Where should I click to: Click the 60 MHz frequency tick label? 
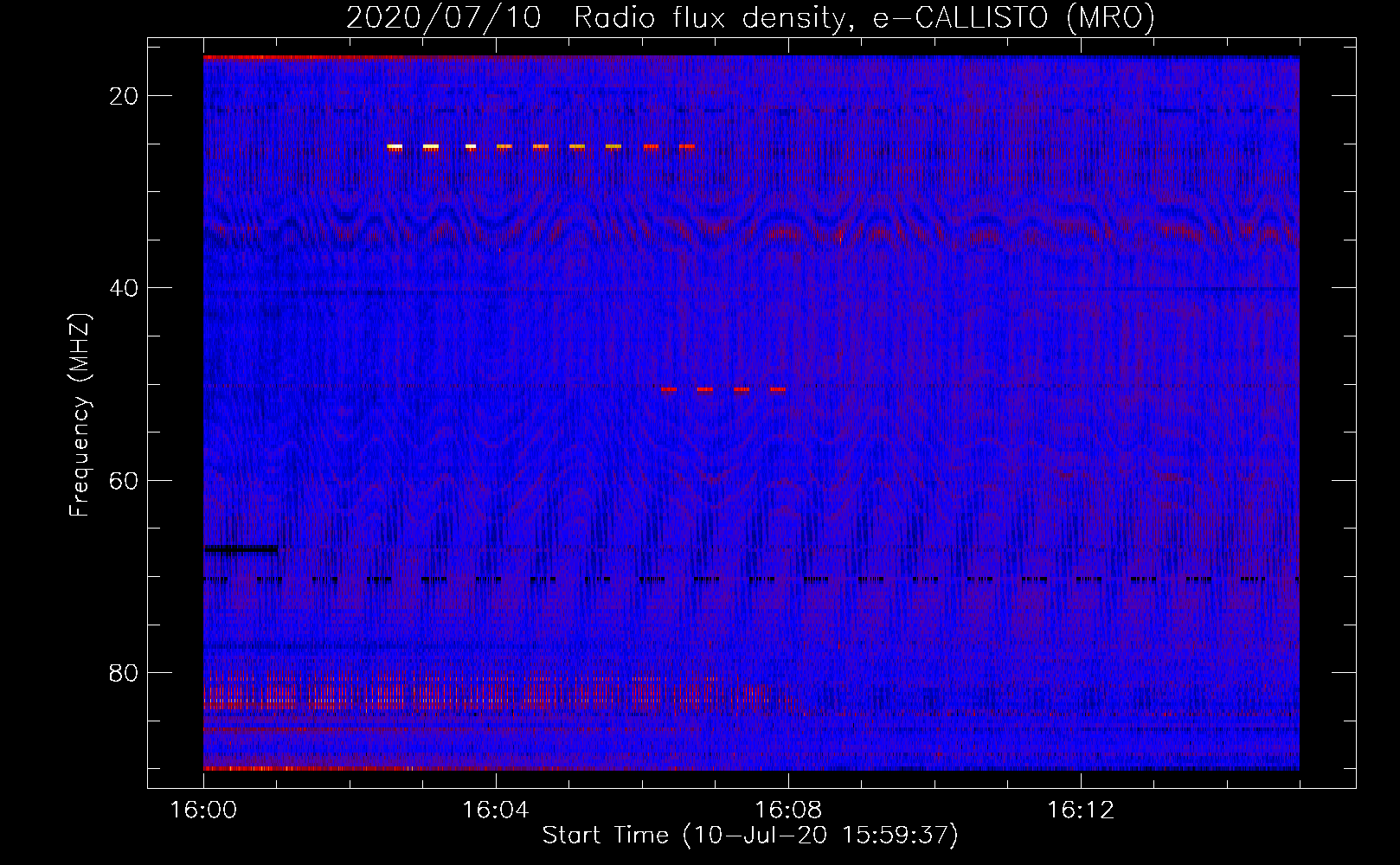[124, 480]
